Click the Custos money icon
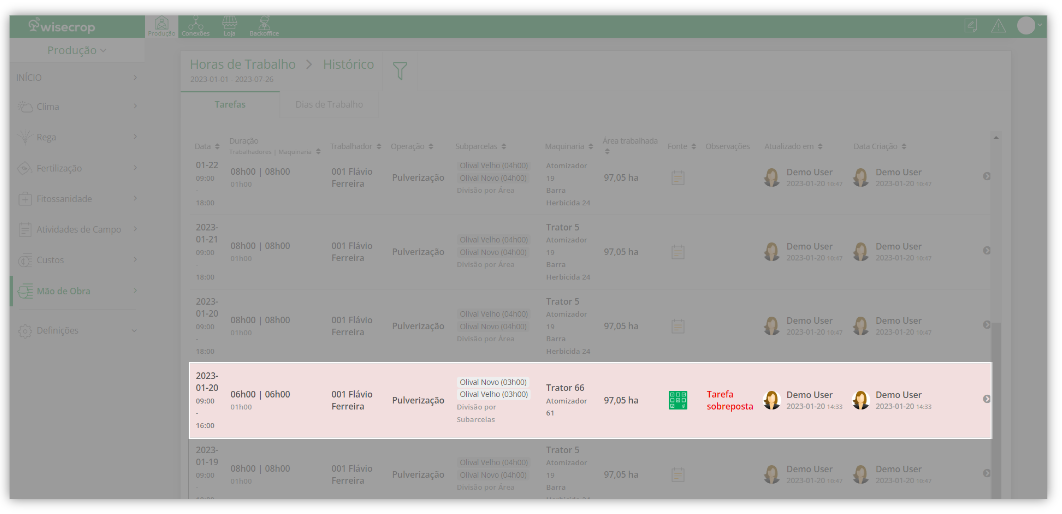This screenshot has height=514, width=1062. pyautogui.click(x=25, y=260)
